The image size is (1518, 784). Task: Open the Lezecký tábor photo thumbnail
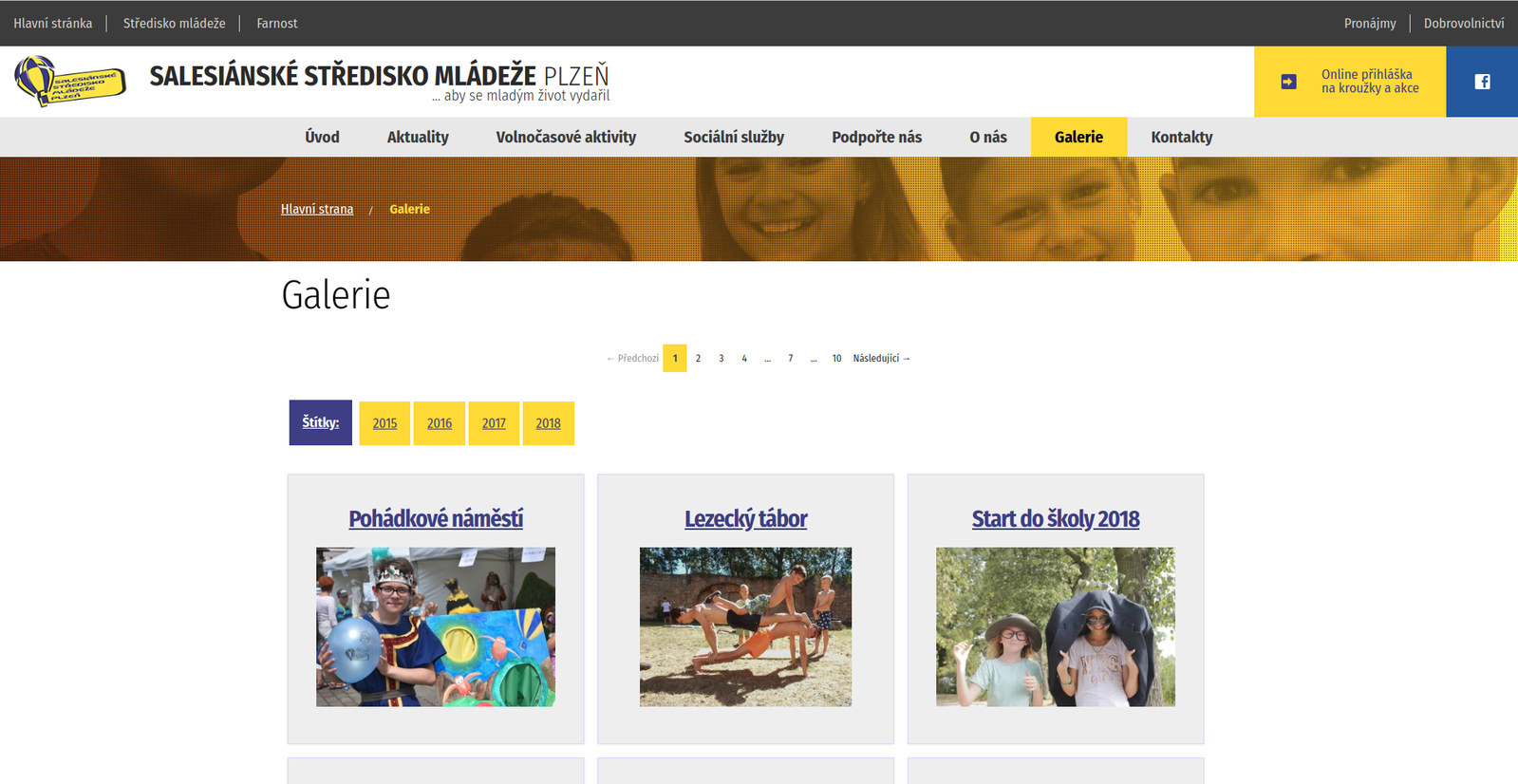(745, 626)
